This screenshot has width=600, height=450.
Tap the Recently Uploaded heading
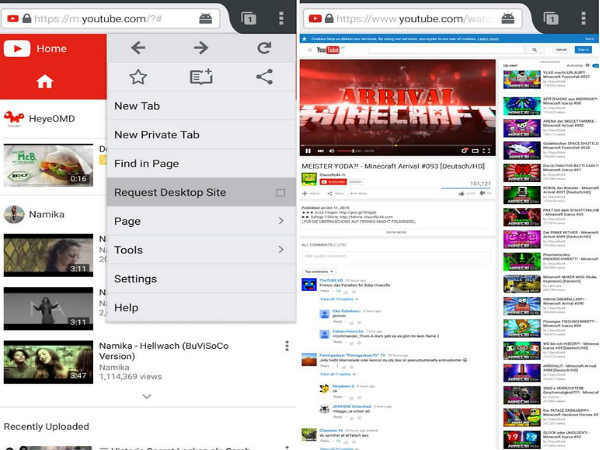pyautogui.click(x=46, y=426)
